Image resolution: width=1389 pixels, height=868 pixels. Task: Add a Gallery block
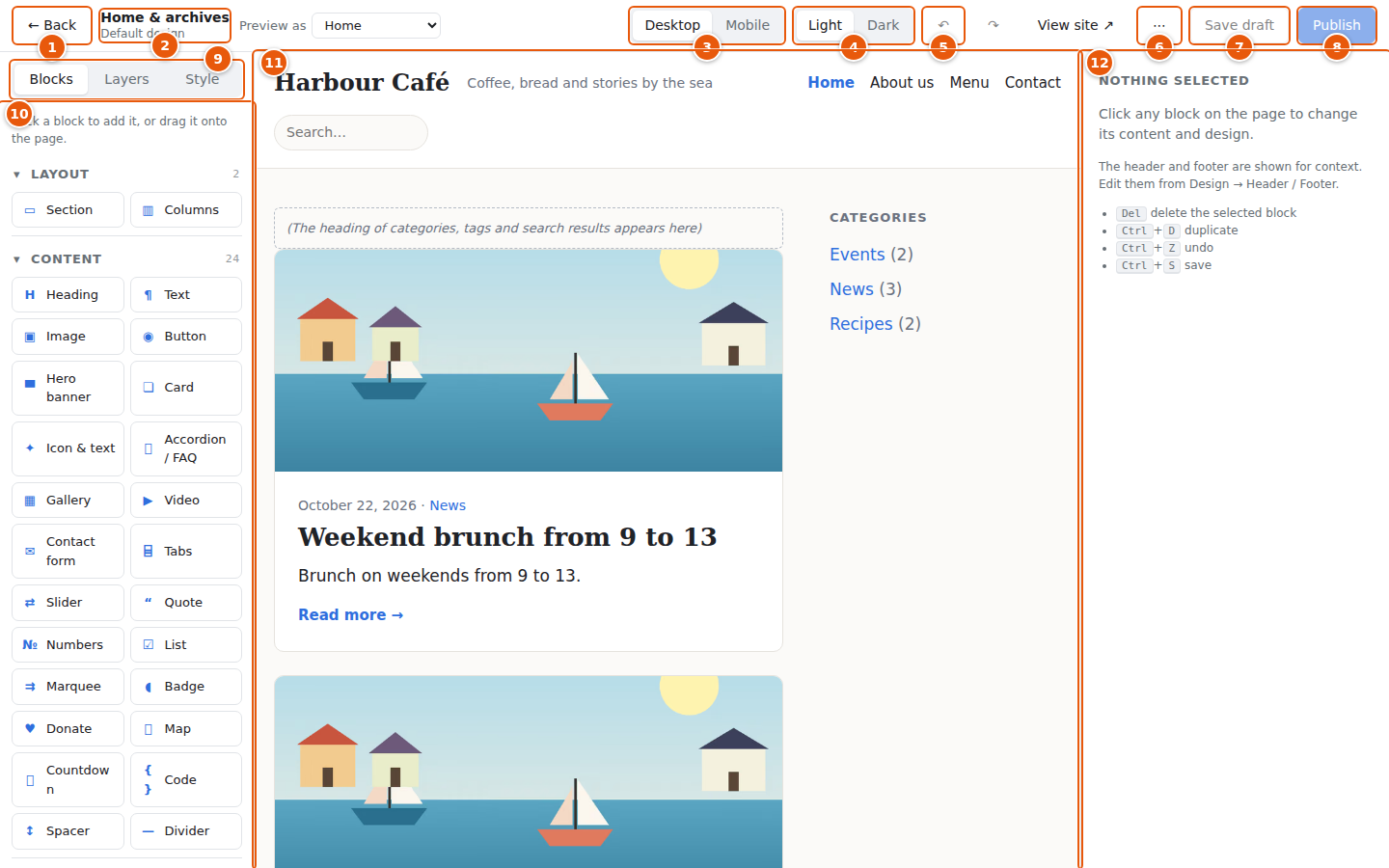(x=68, y=501)
